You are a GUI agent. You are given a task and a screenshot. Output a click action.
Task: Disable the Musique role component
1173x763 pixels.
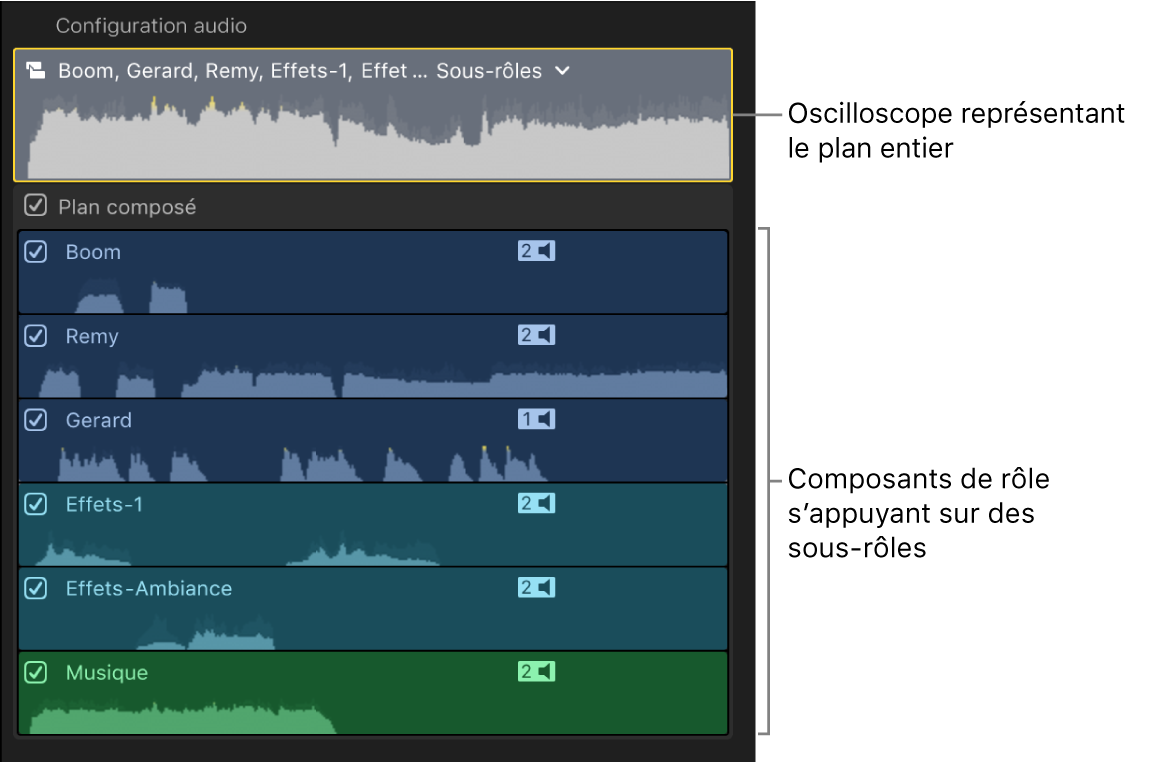(35, 673)
